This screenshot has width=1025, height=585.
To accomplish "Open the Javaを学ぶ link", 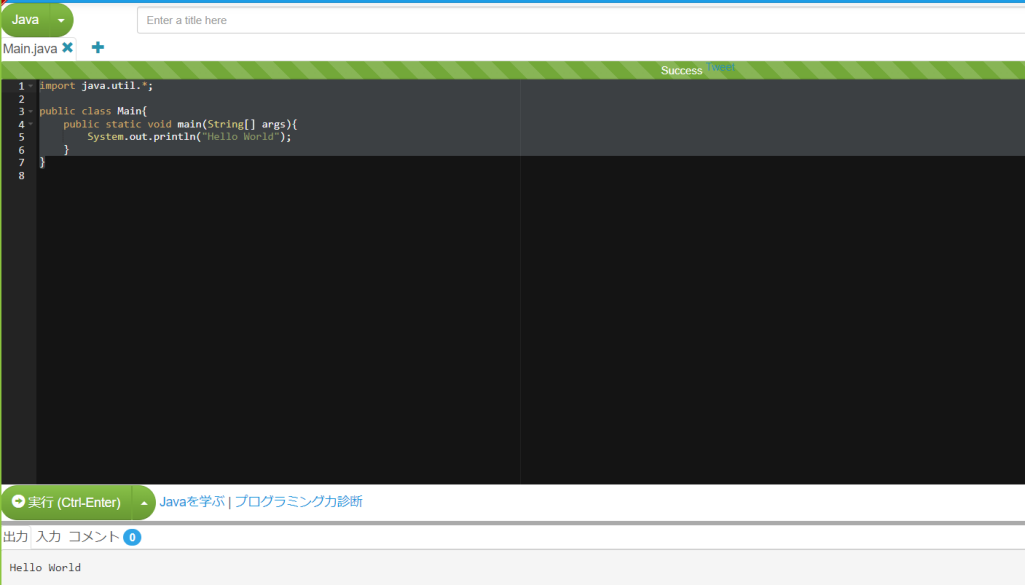I will point(192,501).
